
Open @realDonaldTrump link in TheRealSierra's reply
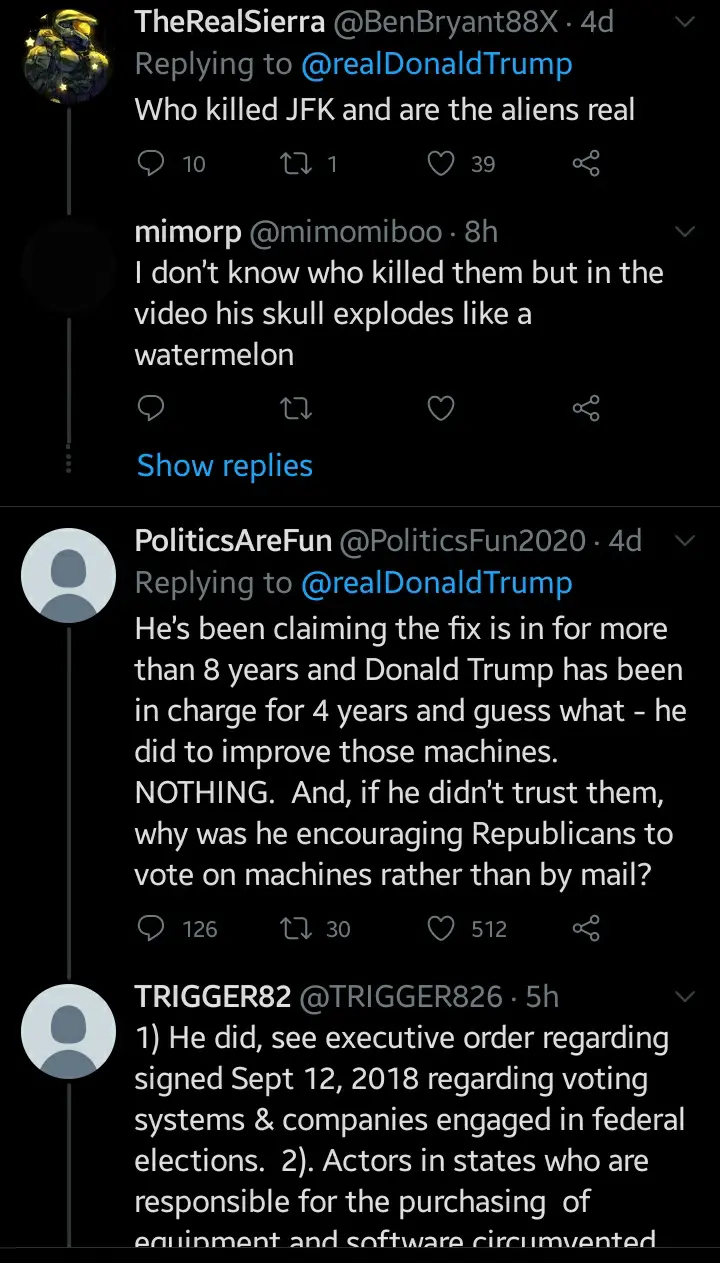point(437,65)
